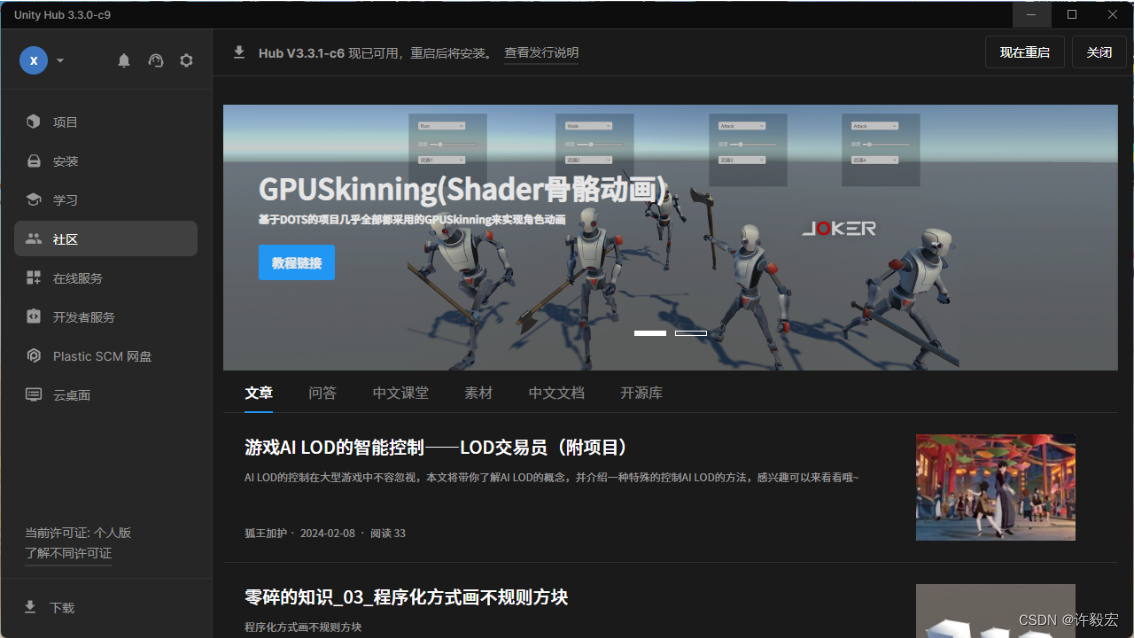
Task: Click the online services grid icon
Action: pos(33,277)
